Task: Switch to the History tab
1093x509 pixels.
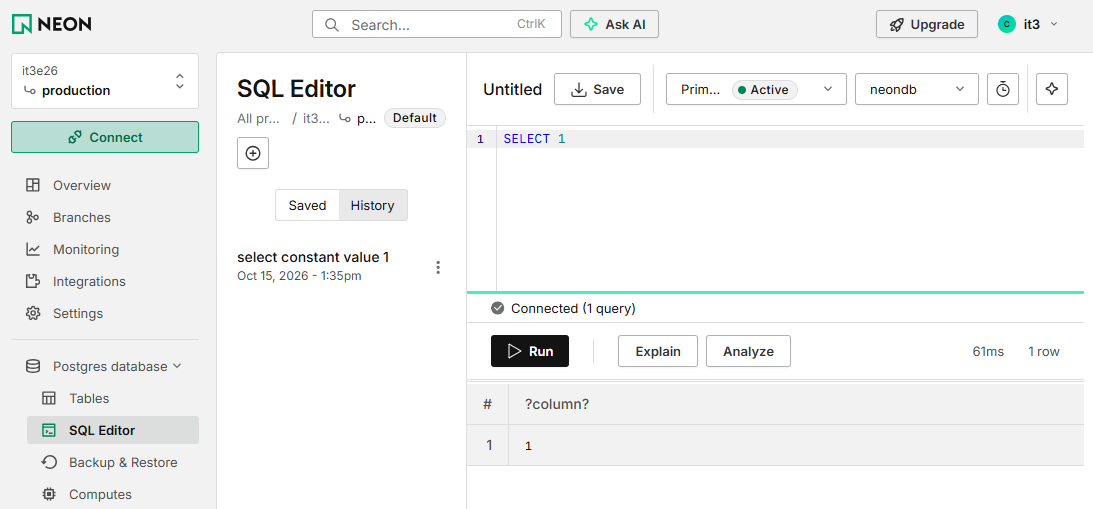Action: click(372, 206)
